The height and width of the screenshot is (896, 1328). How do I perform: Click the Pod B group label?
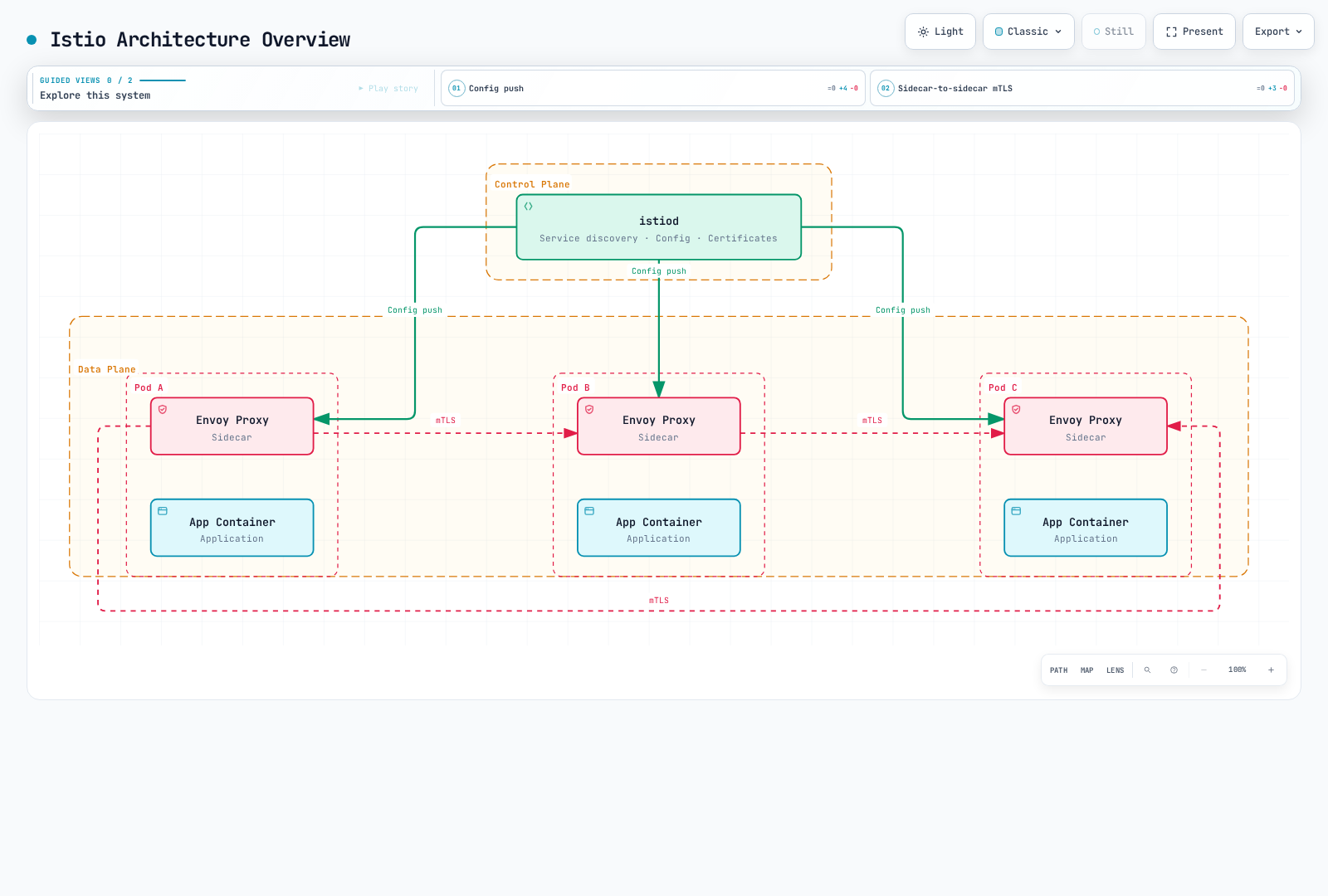click(x=575, y=387)
